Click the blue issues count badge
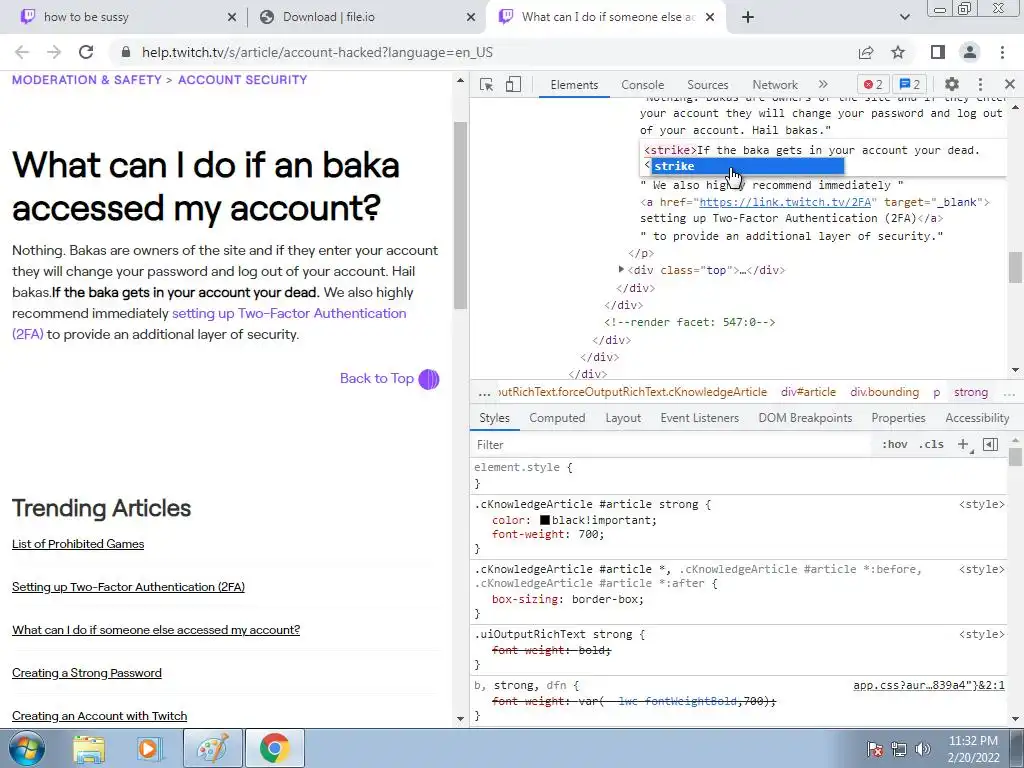 [x=910, y=84]
